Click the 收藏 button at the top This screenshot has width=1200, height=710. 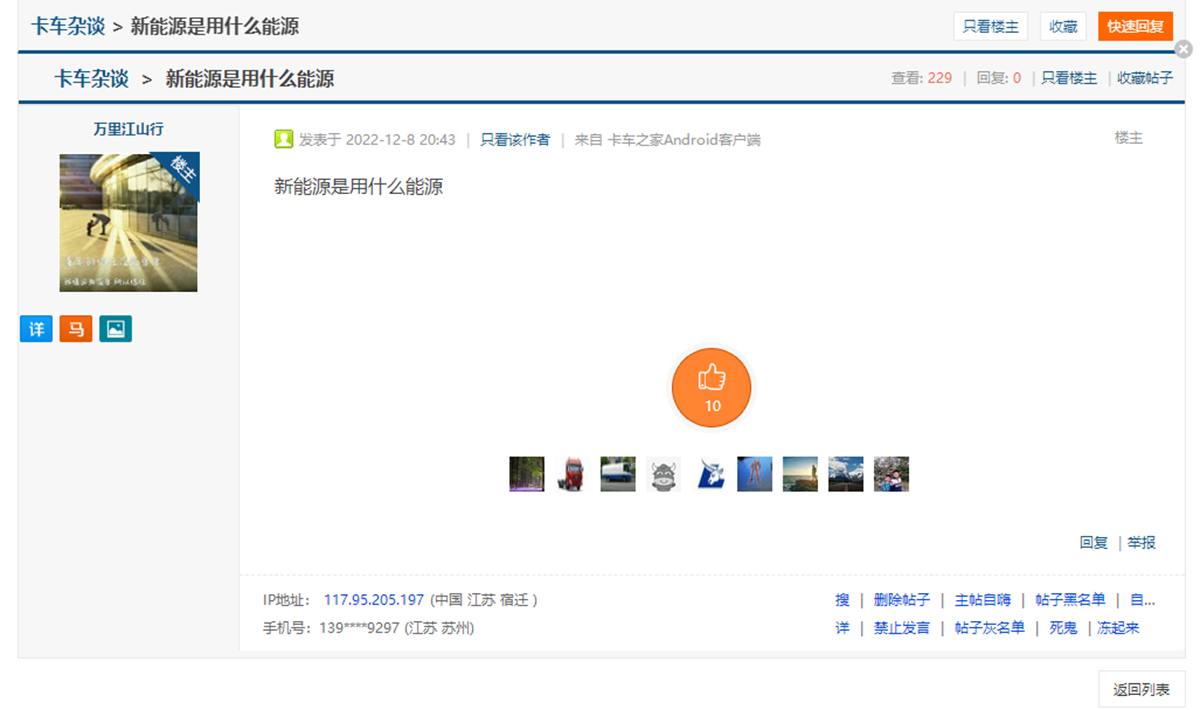pyautogui.click(x=1063, y=27)
